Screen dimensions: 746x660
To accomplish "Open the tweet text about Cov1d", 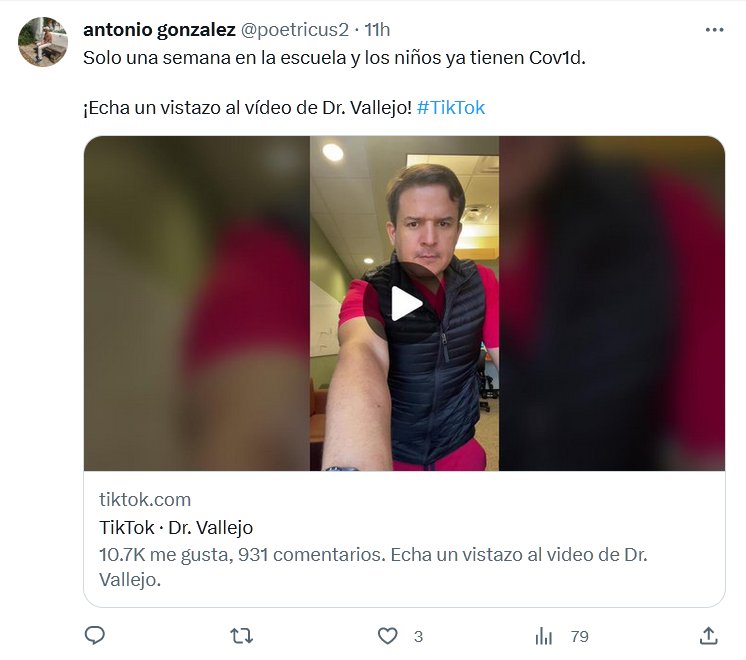I will click(333, 57).
